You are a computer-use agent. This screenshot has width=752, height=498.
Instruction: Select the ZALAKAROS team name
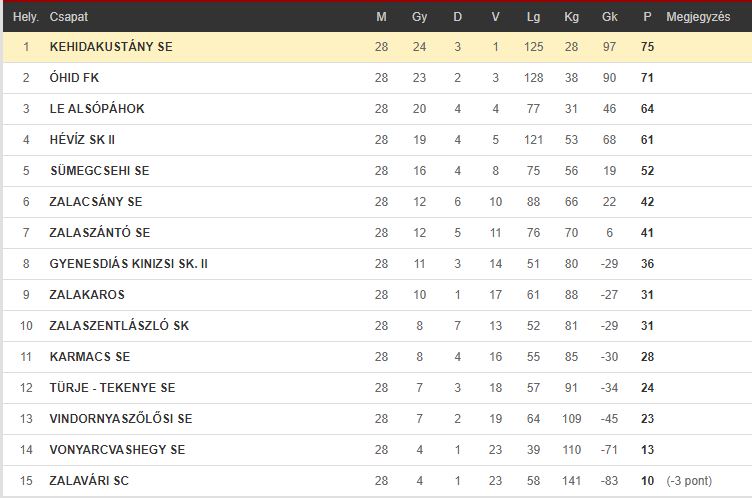[x=87, y=295]
